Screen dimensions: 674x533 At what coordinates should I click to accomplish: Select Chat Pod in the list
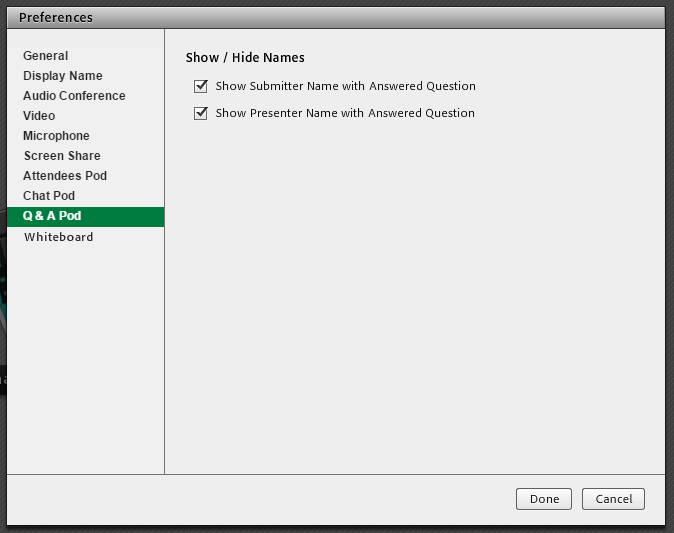click(49, 196)
